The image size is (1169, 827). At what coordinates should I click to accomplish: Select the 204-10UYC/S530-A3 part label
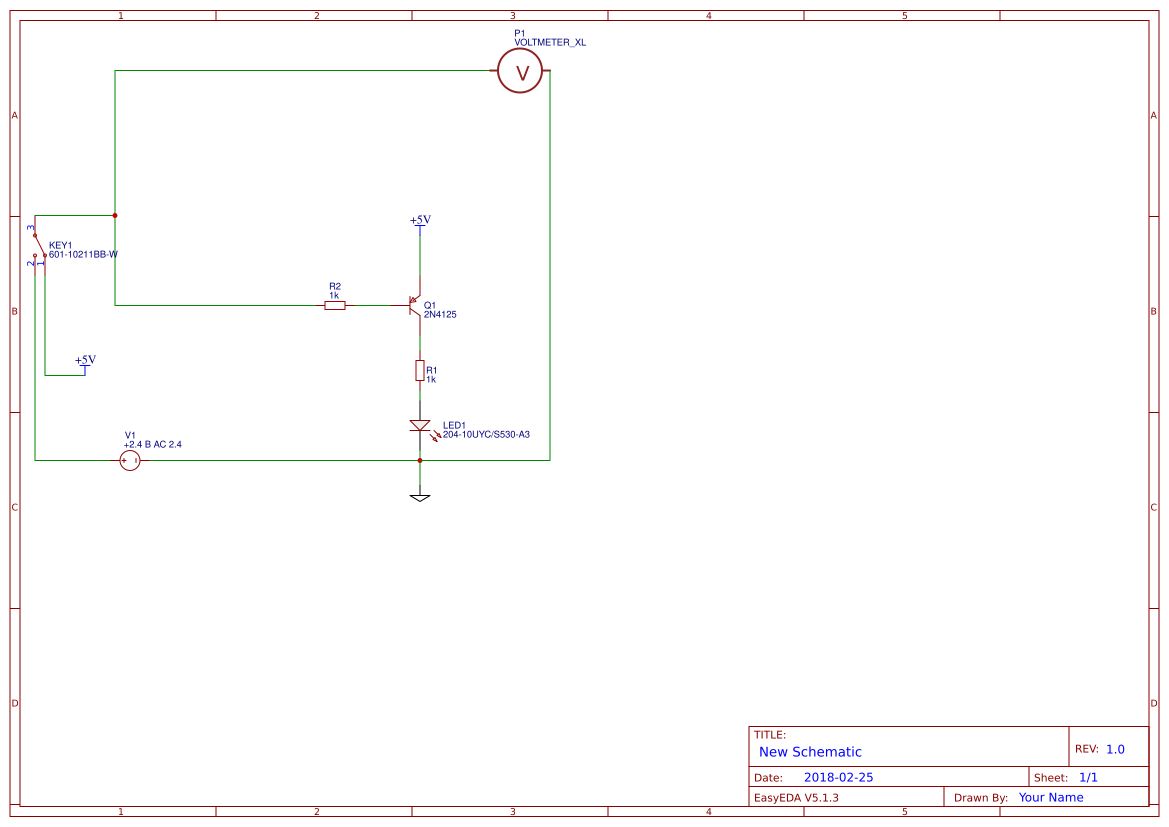click(x=487, y=435)
